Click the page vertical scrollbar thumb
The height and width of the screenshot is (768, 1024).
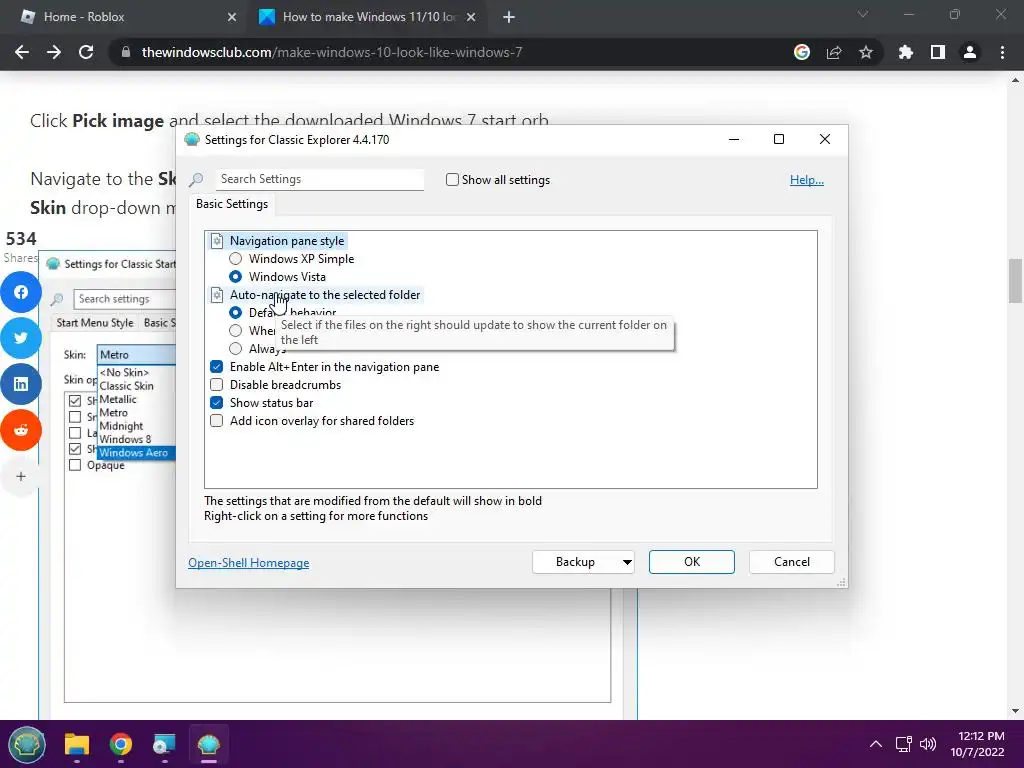[x=1015, y=281]
